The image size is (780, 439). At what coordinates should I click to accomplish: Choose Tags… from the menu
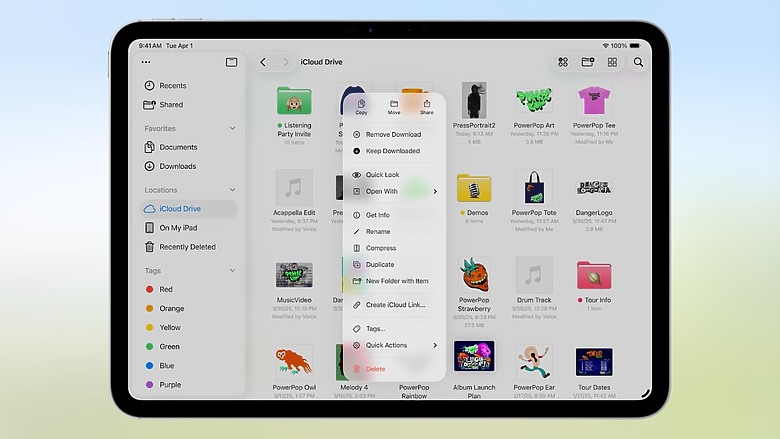coord(394,329)
